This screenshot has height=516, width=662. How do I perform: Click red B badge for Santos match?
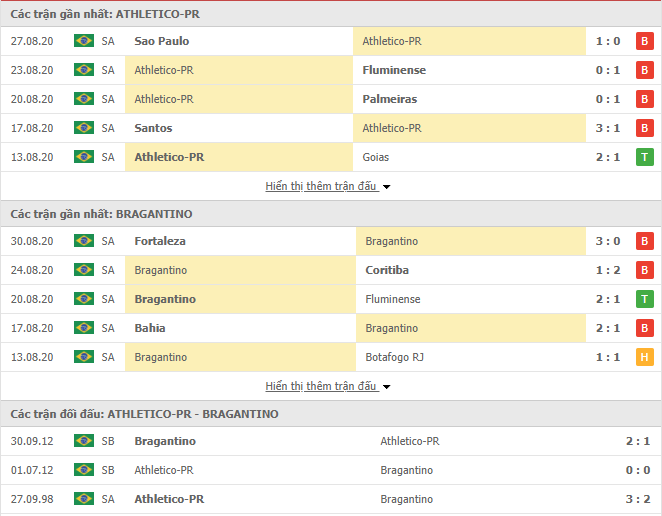[644, 128]
